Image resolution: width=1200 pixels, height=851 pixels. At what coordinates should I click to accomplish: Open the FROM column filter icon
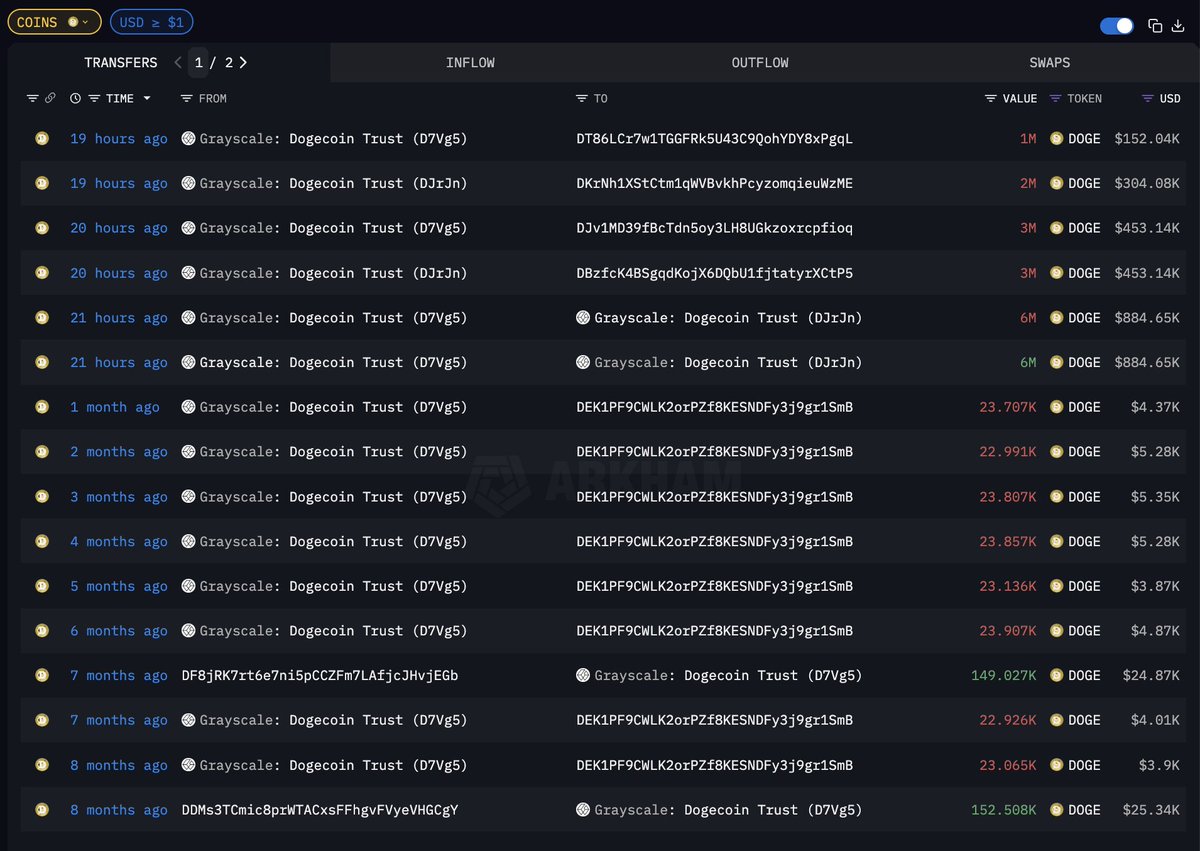(x=187, y=98)
